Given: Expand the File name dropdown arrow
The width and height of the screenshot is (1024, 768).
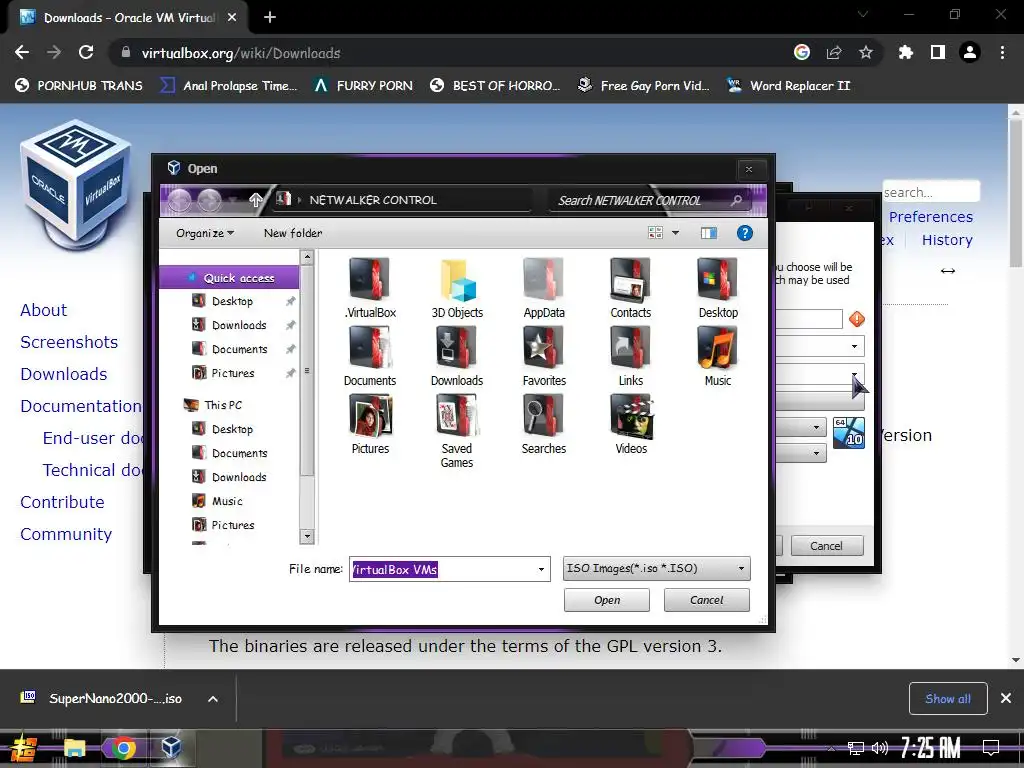Looking at the screenshot, I should pos(541,569).
